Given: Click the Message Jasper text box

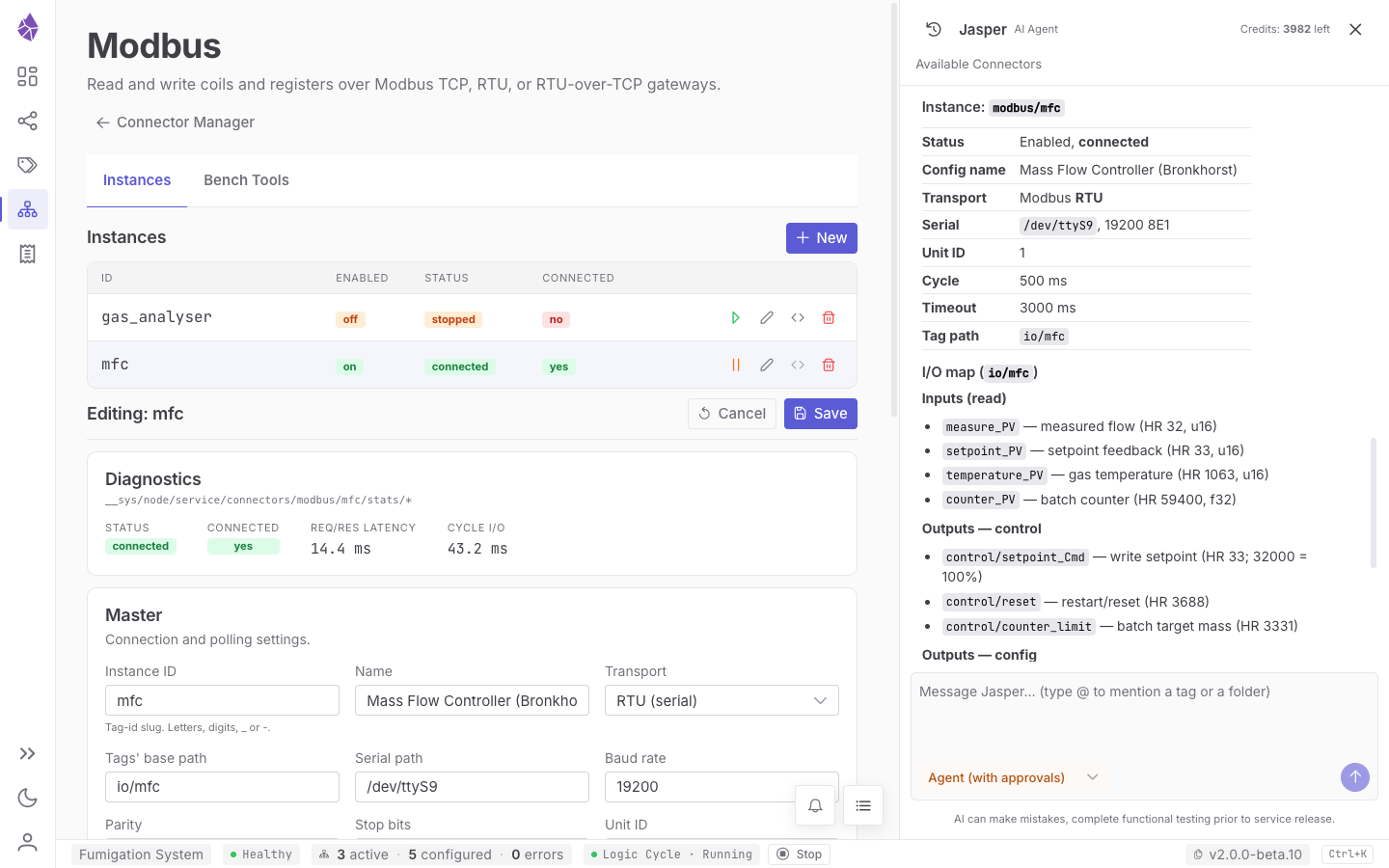Looking at the screenshot, I should [x=1144, y=719].
